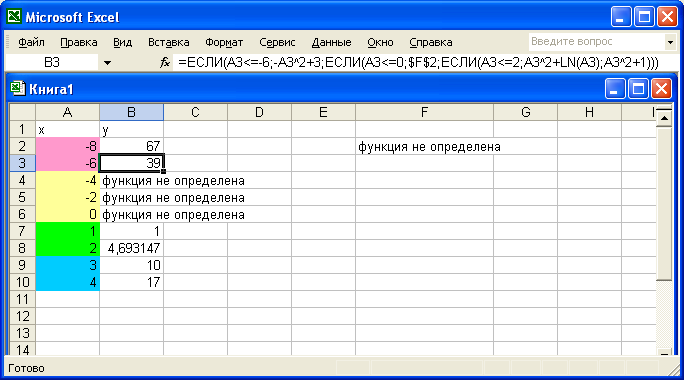This screenshot has width=684, height=380.
Task: Minimize the Microsoft Excel window
Action: 620,17
